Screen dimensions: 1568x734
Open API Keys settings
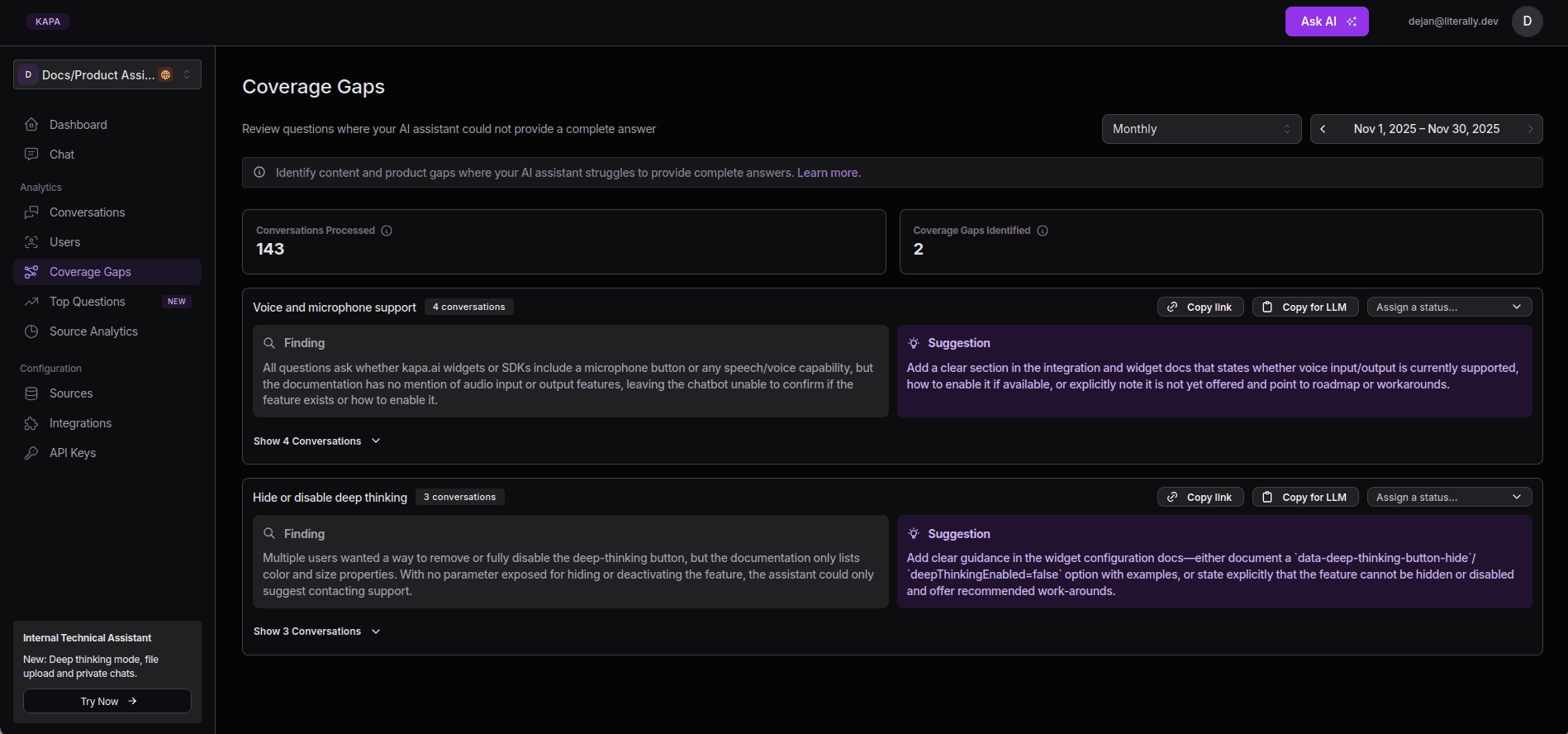[x=107, y=453]
